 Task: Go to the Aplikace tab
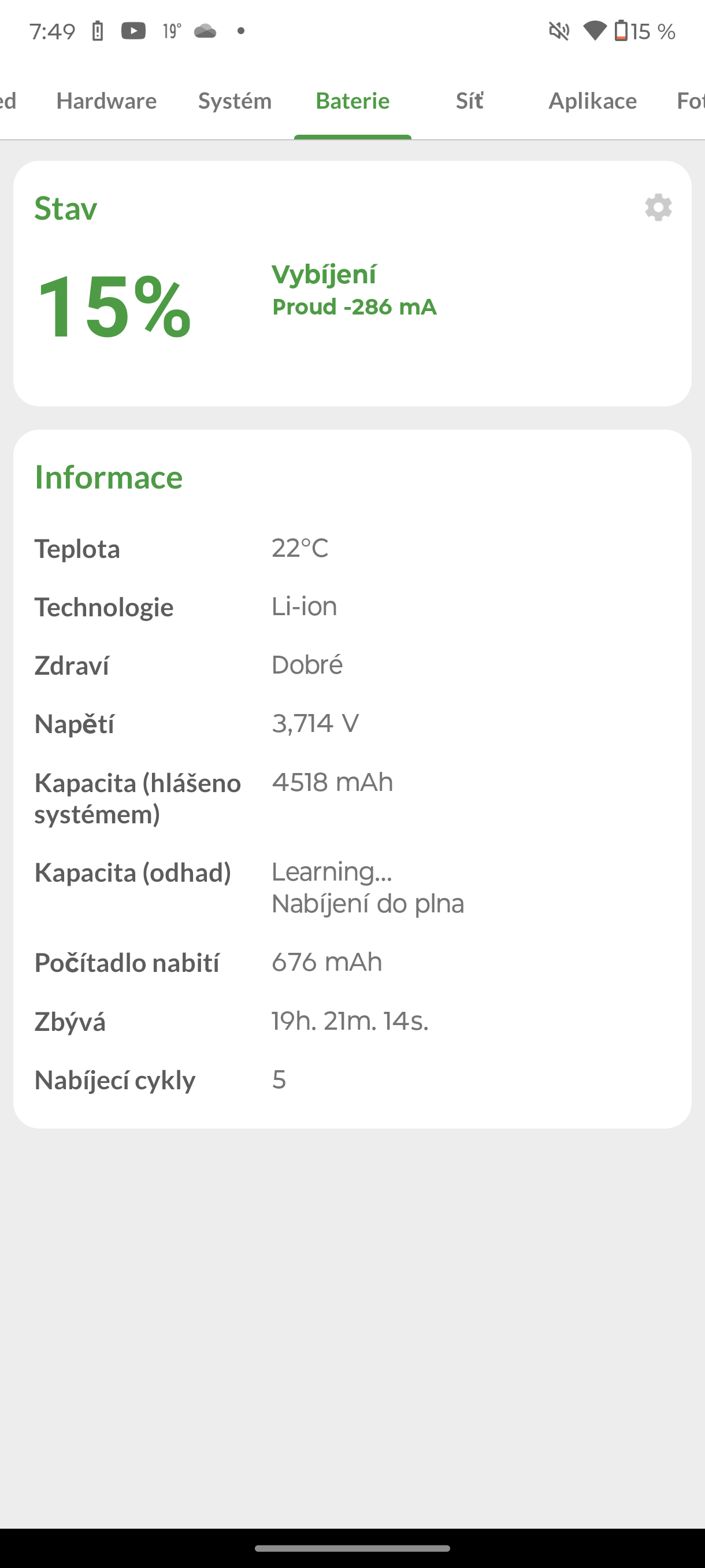click(592, 101)
